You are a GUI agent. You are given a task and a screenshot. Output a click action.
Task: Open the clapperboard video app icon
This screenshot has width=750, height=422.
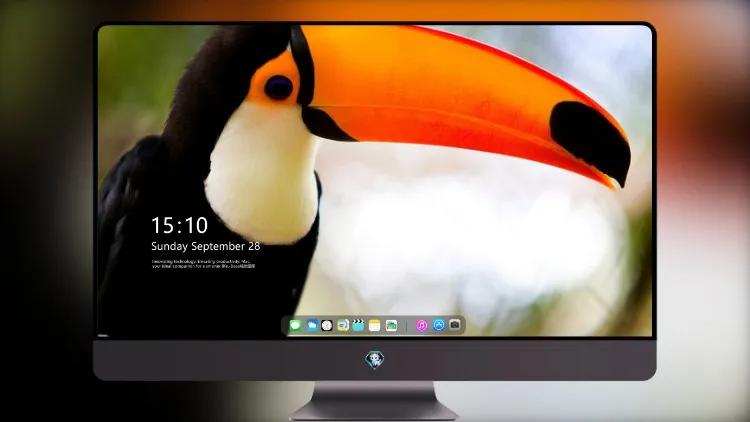(x=358, y=325)
